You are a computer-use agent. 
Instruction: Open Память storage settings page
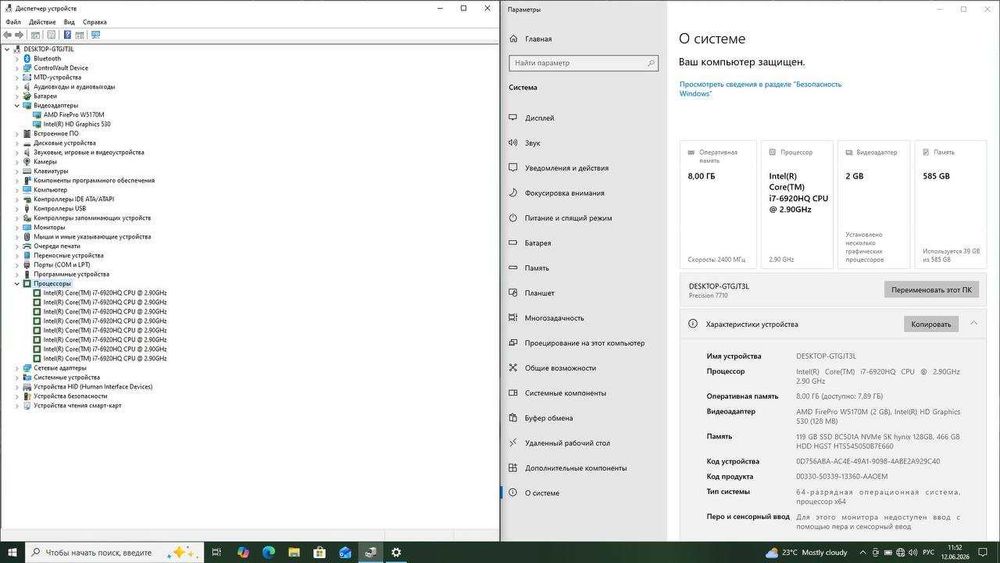(x=536, y=268)
